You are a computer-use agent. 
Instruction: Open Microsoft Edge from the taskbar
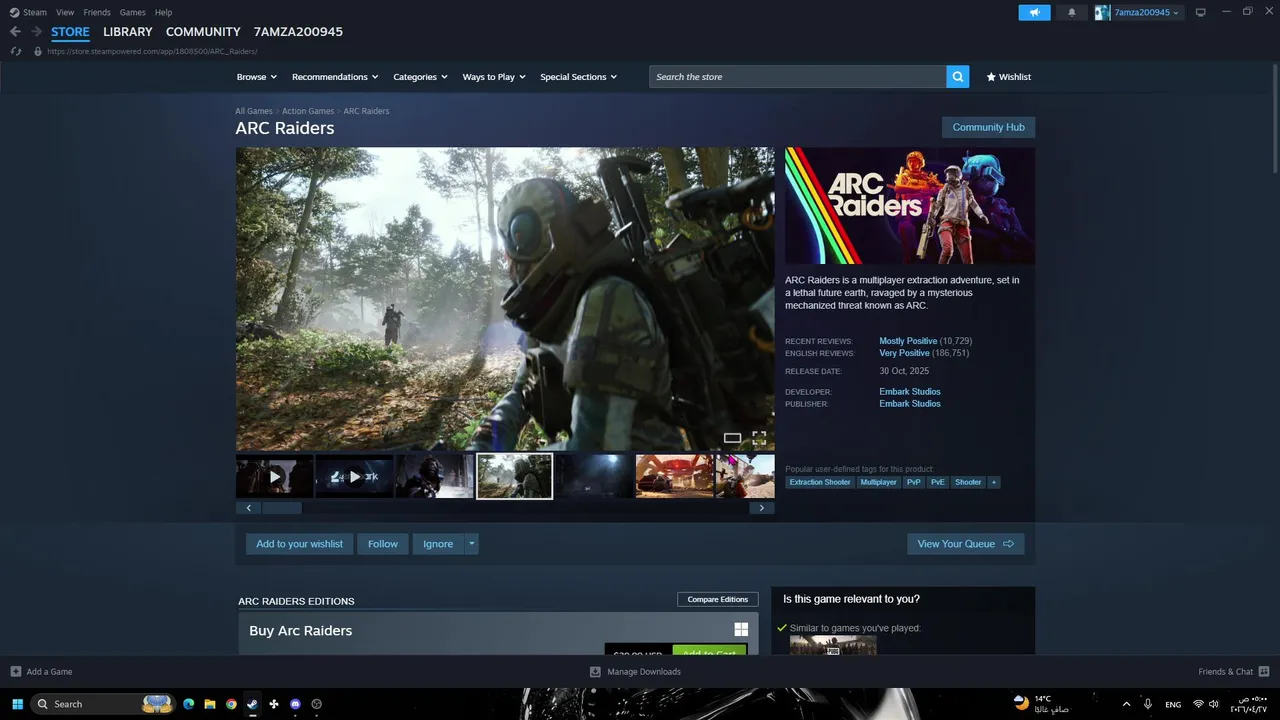tap(188, 704)
